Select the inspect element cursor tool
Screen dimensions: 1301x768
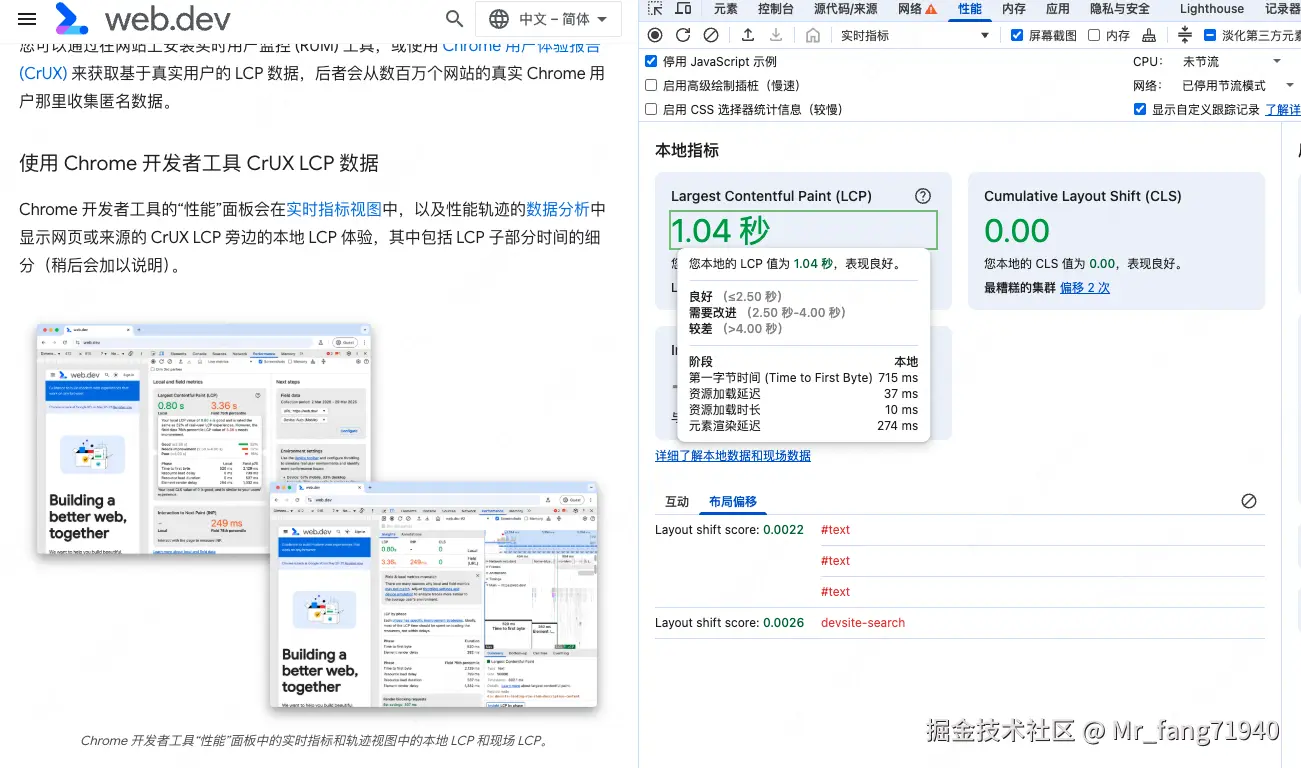[x=657, y=9]
